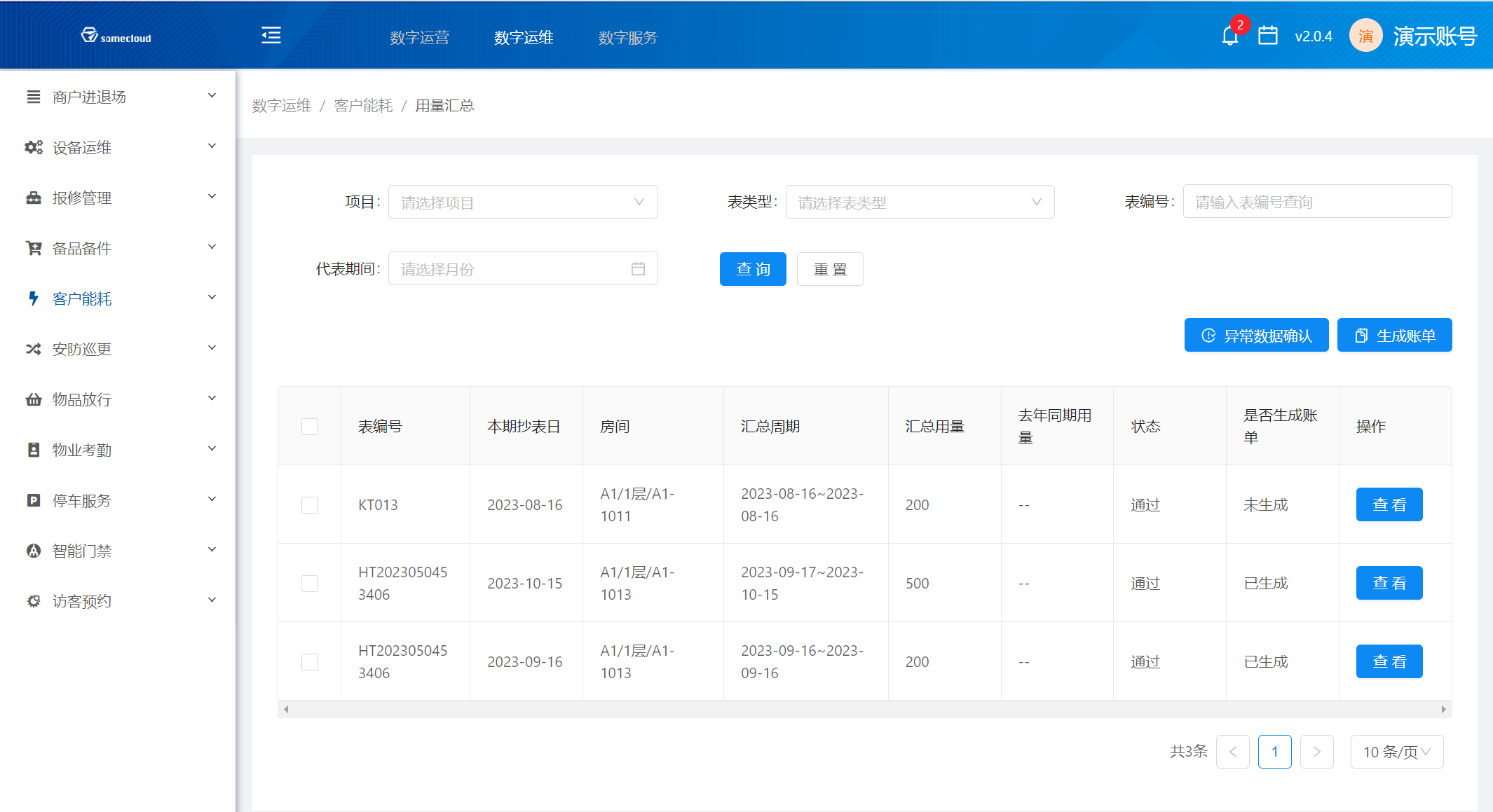Go to the previous page arrow
Image resolution: width=1493 pixels, height=812 pixels.
1233,752
